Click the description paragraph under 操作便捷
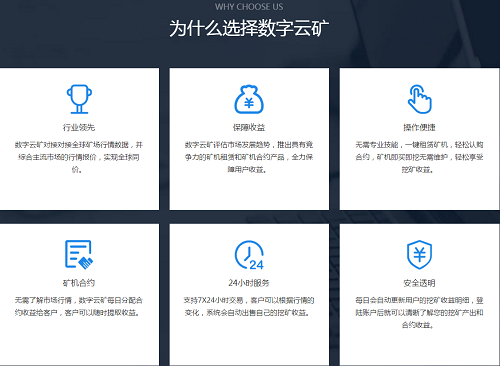This screenshot has height=366, width=500. coord(419,157)
